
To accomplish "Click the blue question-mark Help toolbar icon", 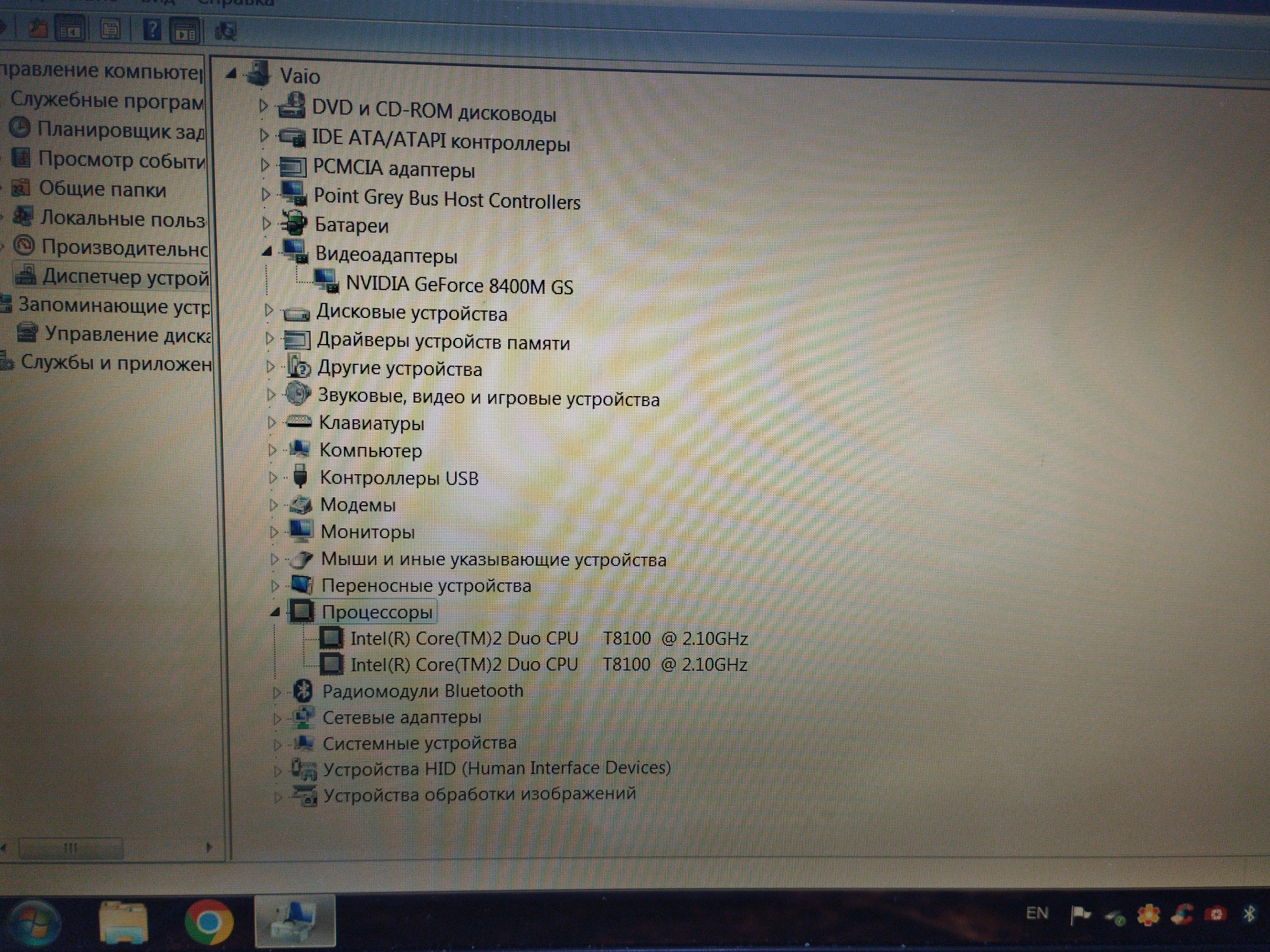I will click(152, 30).
